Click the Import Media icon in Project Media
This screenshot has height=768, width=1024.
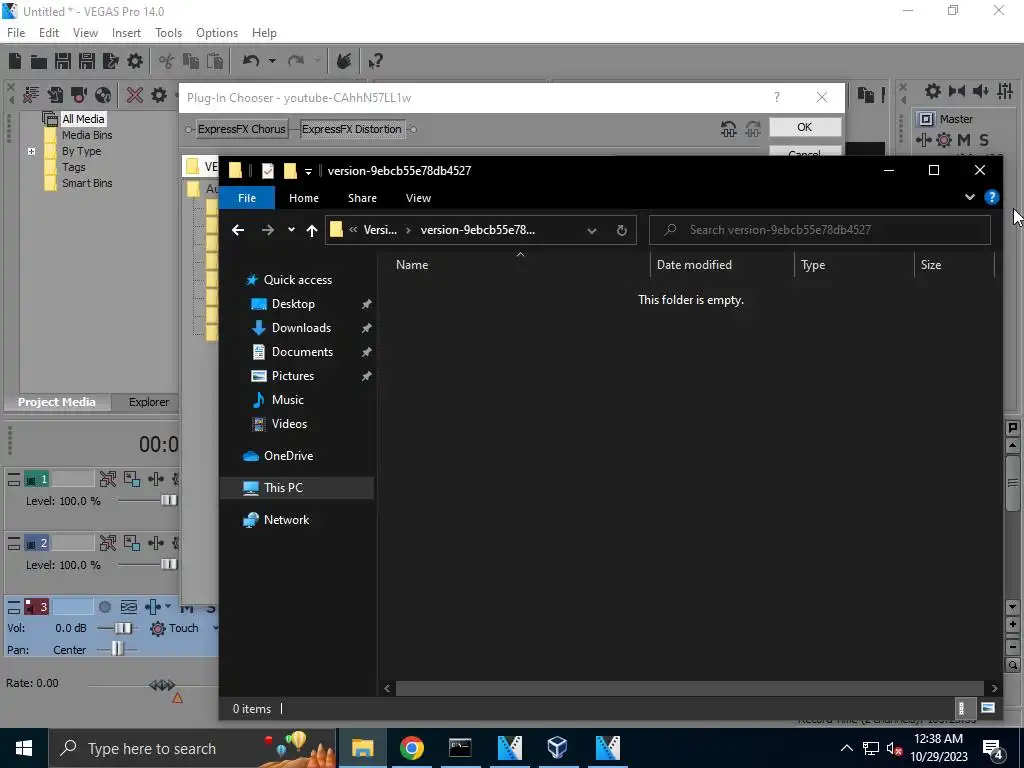point(55,95)
